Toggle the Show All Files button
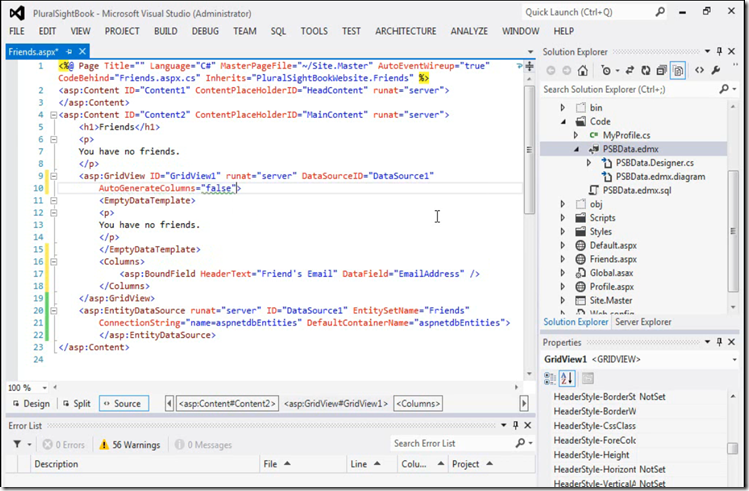Viewport: 749px width, 491px height. (678, 71)
